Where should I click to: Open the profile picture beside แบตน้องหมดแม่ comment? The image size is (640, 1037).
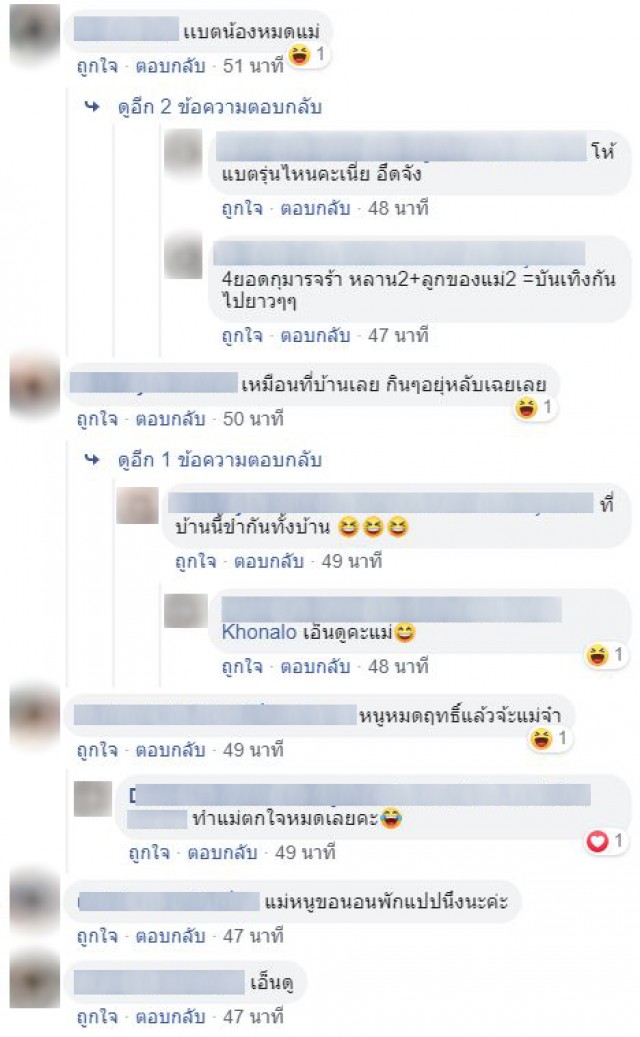[x=34, y=32]
